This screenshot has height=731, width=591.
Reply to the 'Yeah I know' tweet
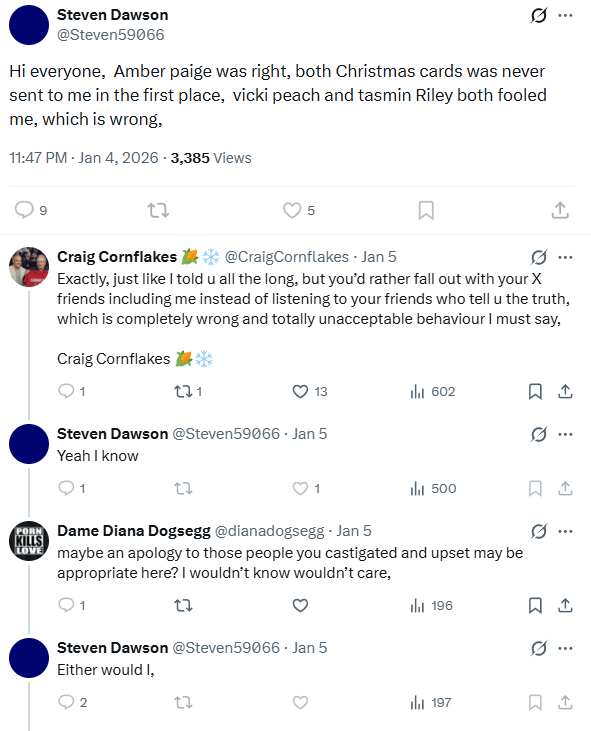point(66,488)
